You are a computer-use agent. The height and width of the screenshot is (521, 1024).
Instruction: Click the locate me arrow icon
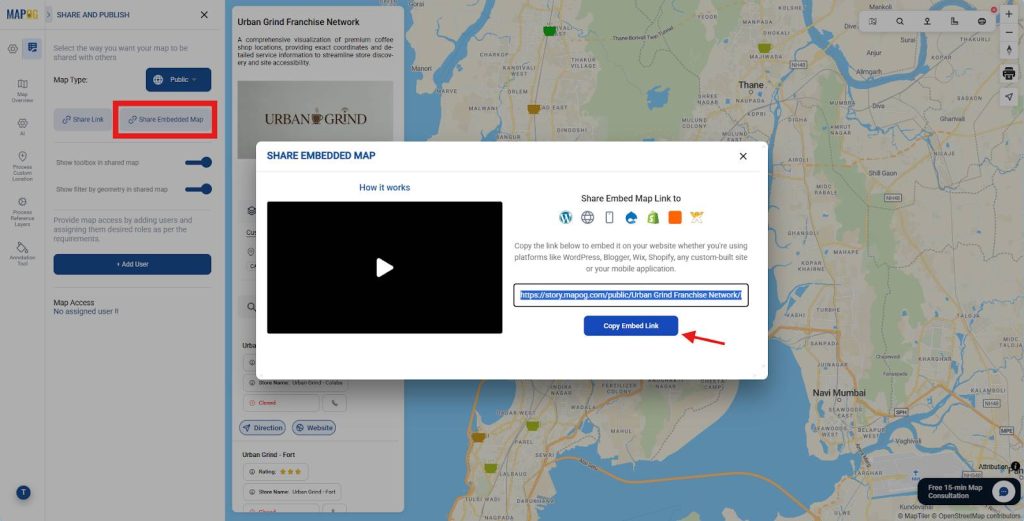pyautogui.click(x=1009, y=97)
